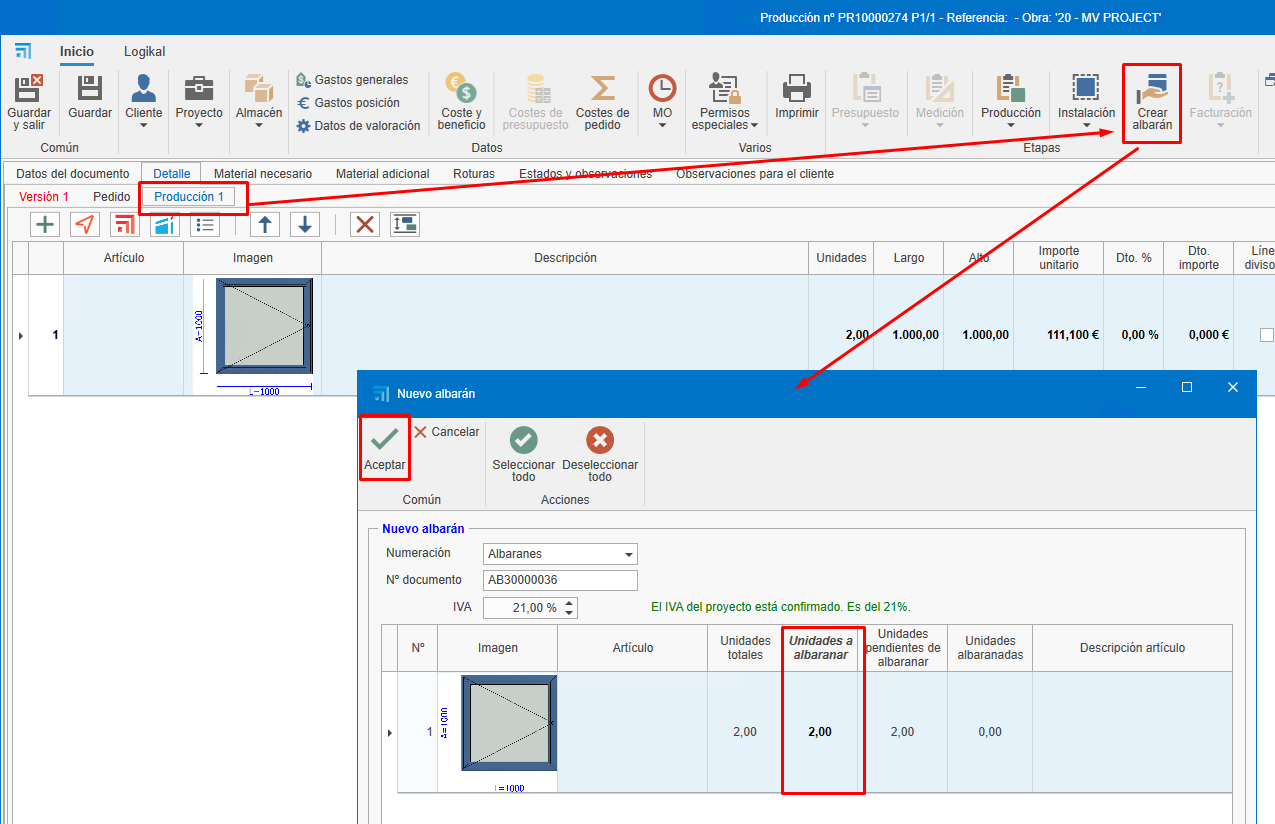Image resolution: width=1275 pixels, height=824 pixels.
Task: Open Costes de pedido sigma icon
Action: [602, 88]
